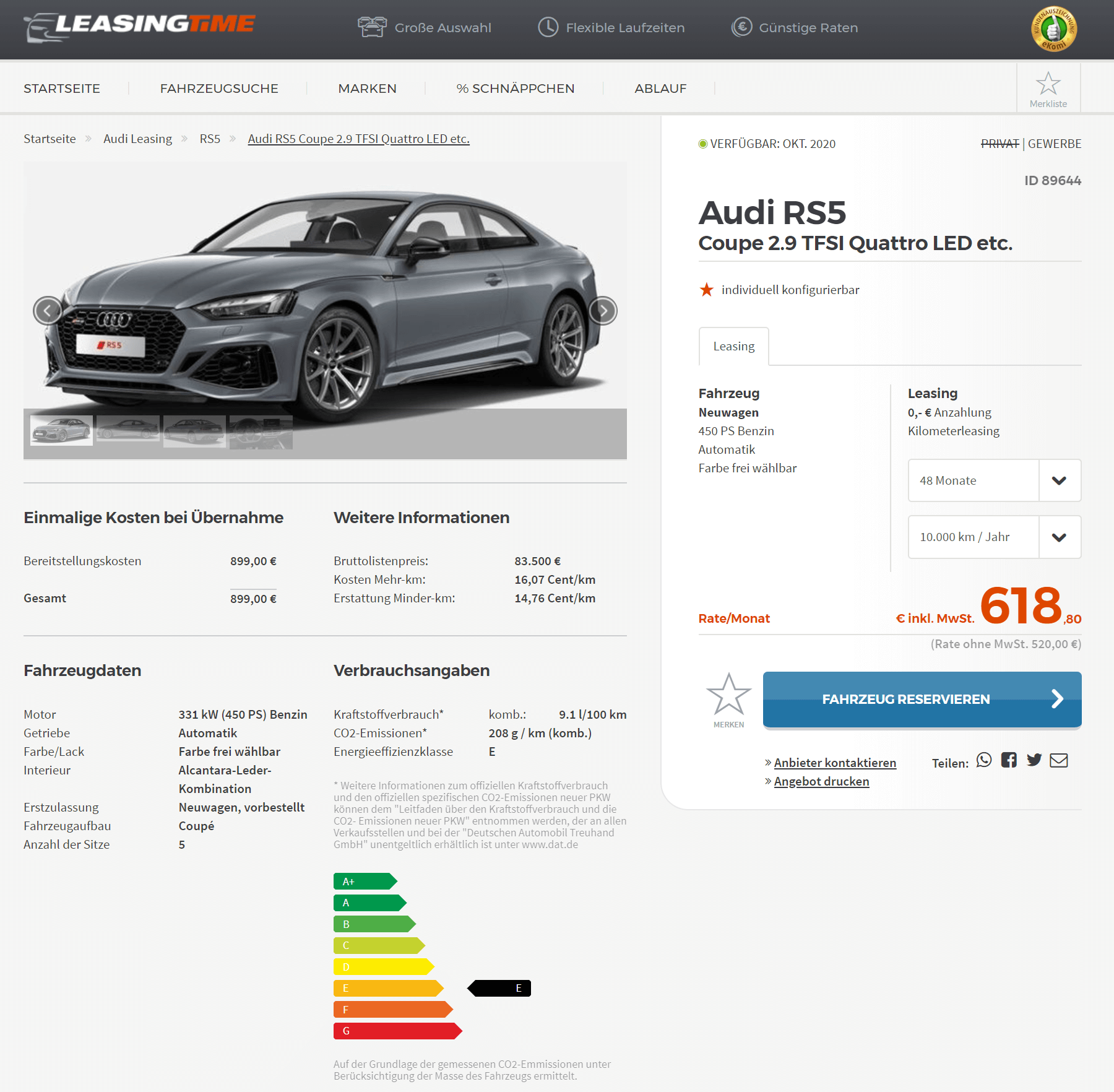Click the Bruttolistenpreis 83.500 € value
This screenshot has height=1092, width=1114.
tap(537, 561)
